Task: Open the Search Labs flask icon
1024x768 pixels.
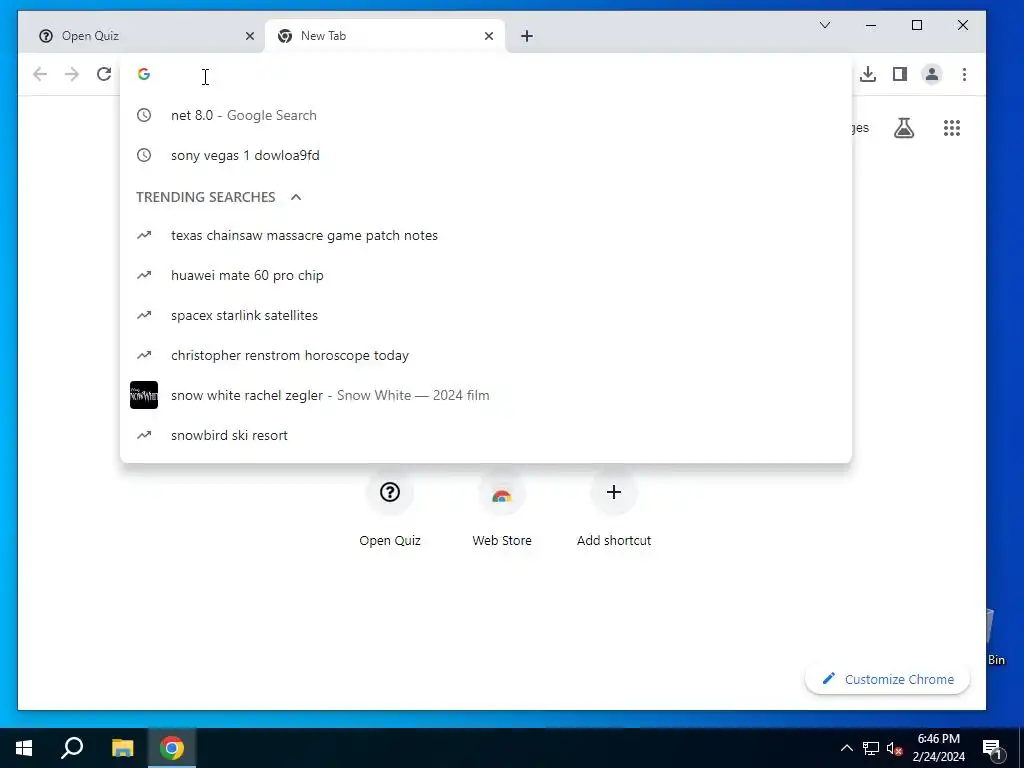Action: (x=904, y=128)
